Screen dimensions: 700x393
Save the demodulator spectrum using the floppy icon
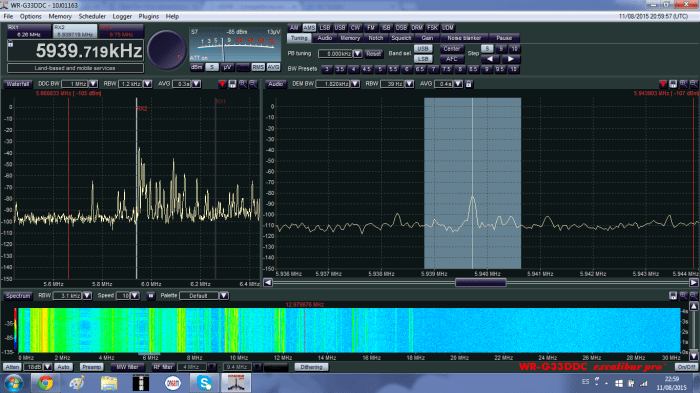point(673,84)
